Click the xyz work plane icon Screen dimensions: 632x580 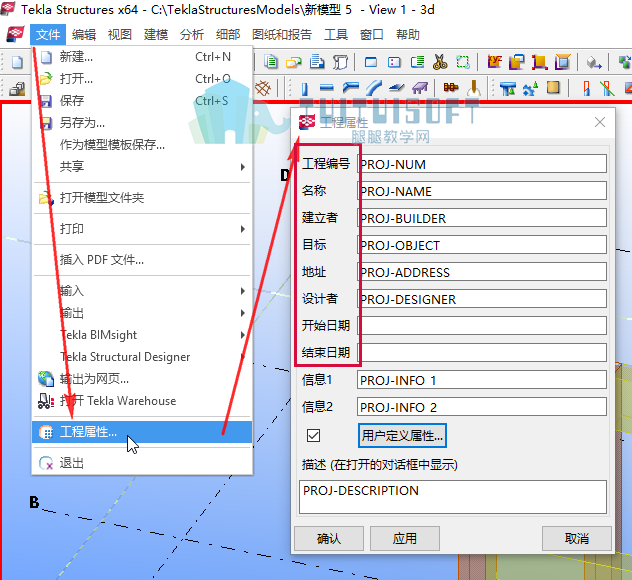point(495,62)
